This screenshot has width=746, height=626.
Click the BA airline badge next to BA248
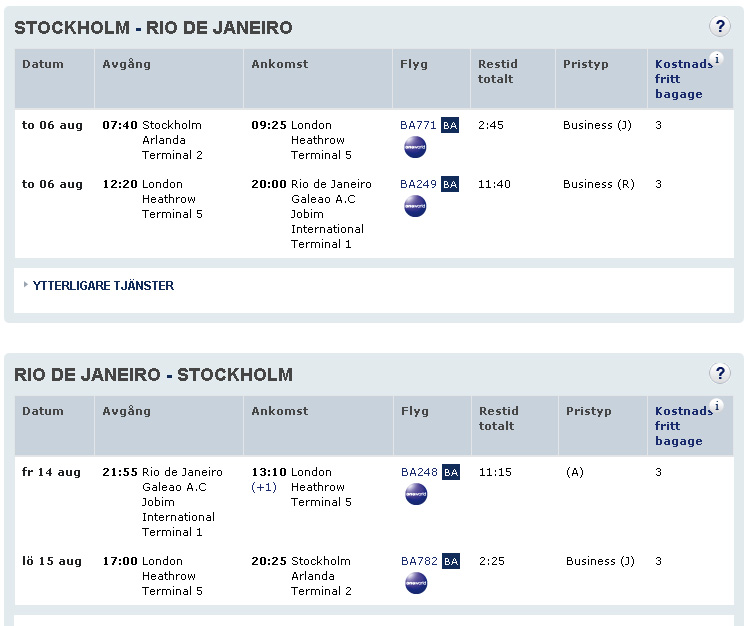click(x=451, y=472)
